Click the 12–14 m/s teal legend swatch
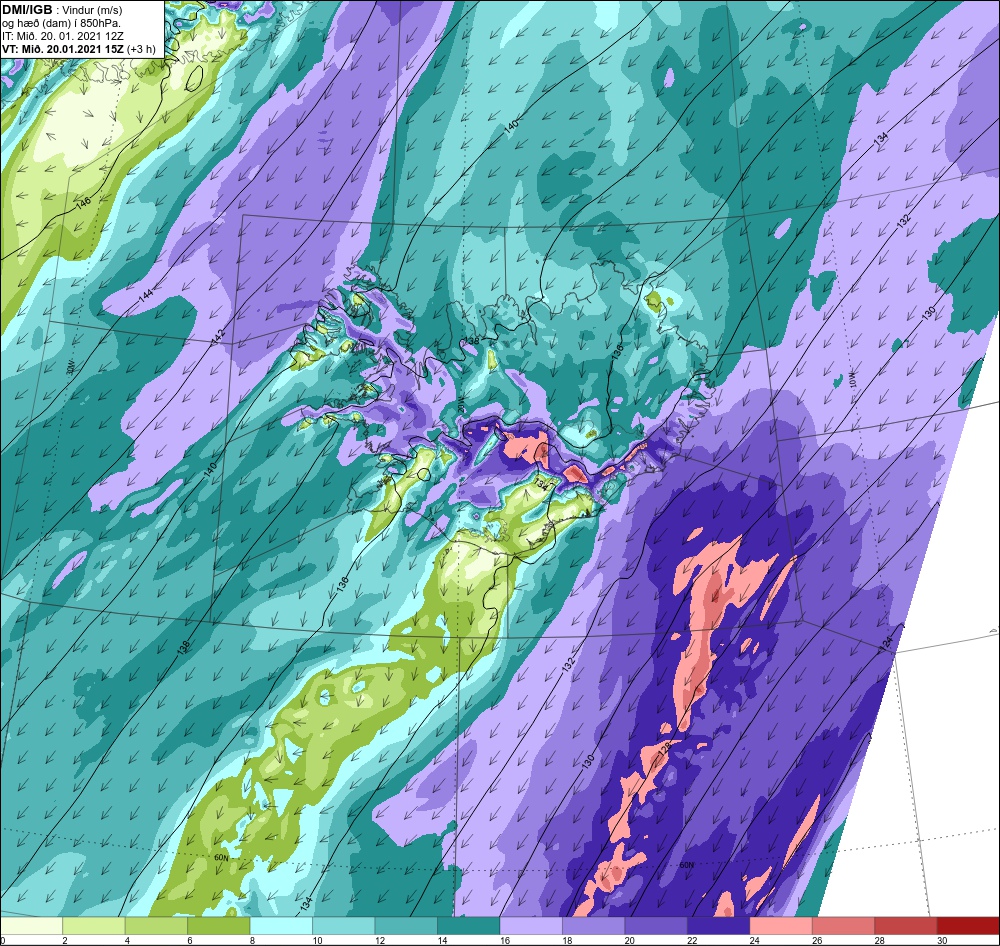 click(x=406, y=926)
